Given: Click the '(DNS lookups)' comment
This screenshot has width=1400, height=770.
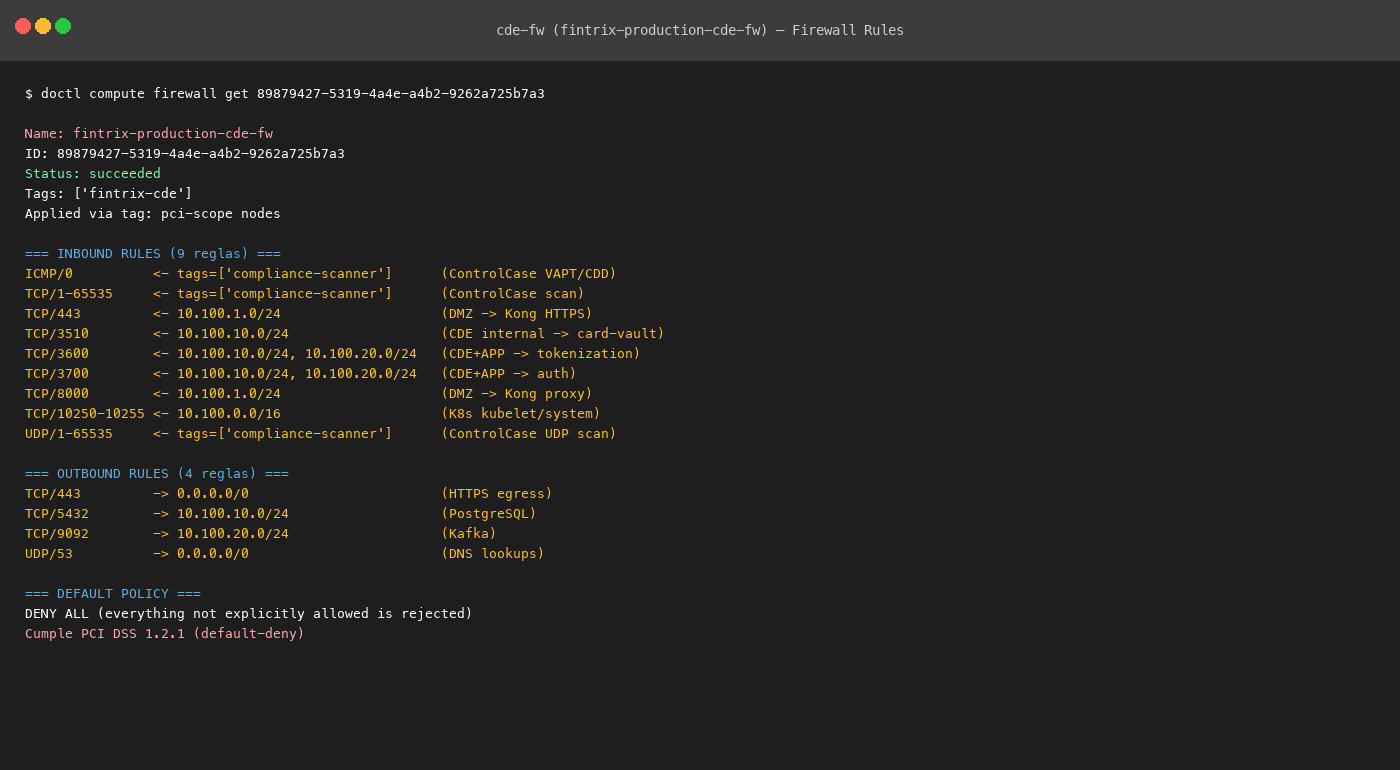Looking at the screenshot, I should click(493, 553).
